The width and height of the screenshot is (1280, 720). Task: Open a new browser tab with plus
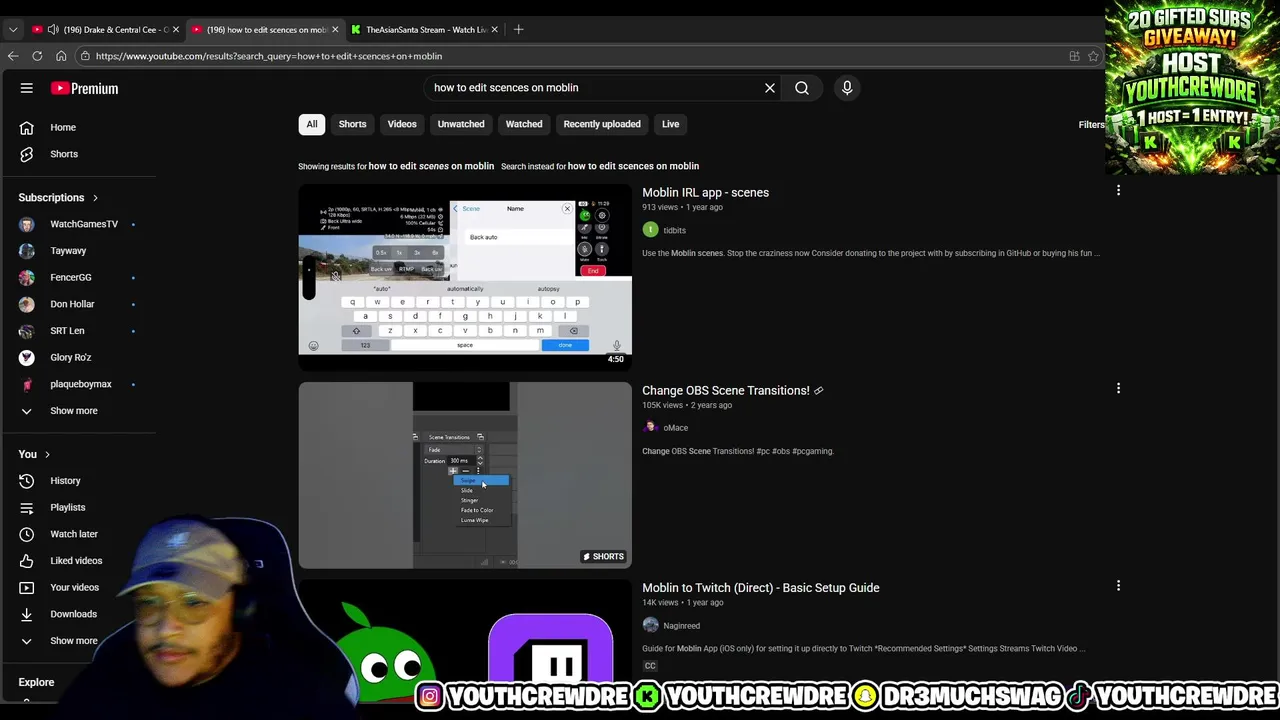pos(518,30)
